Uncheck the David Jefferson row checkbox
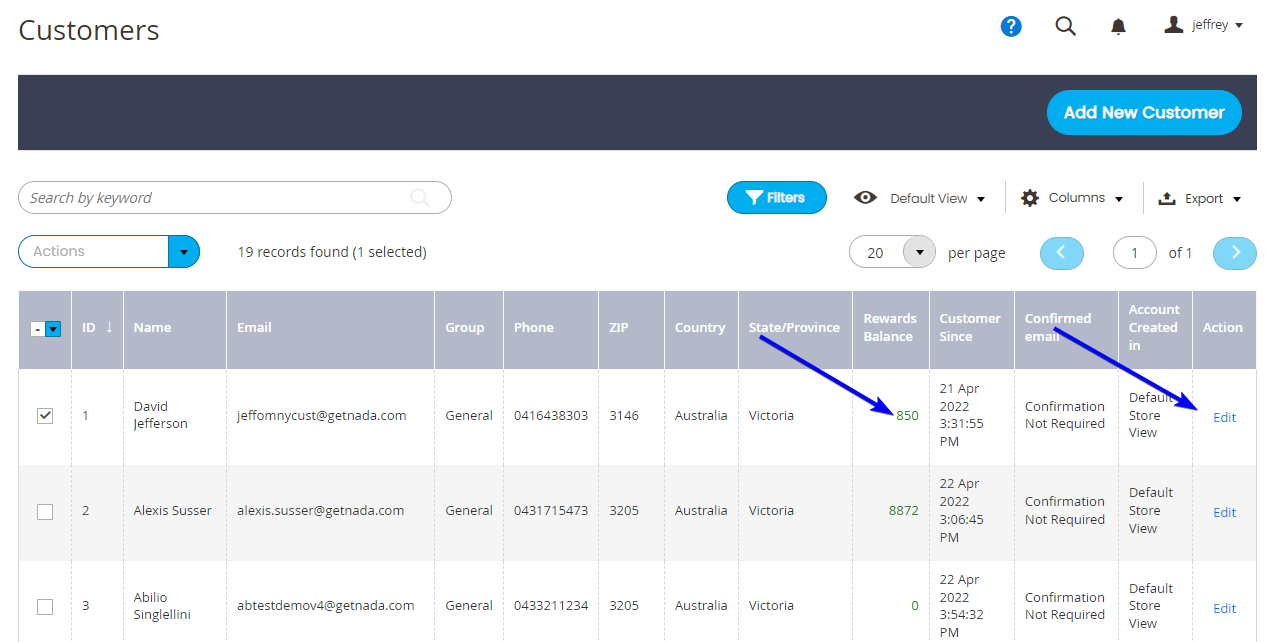The image size is (1274, 642). click(45, 416)
